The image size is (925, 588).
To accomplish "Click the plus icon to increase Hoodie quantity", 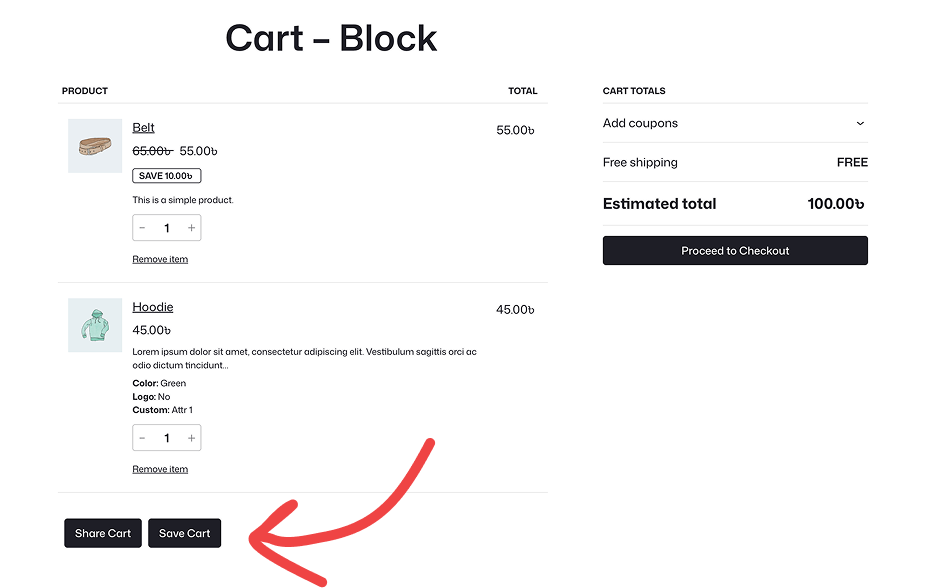I will coord(191,437).
